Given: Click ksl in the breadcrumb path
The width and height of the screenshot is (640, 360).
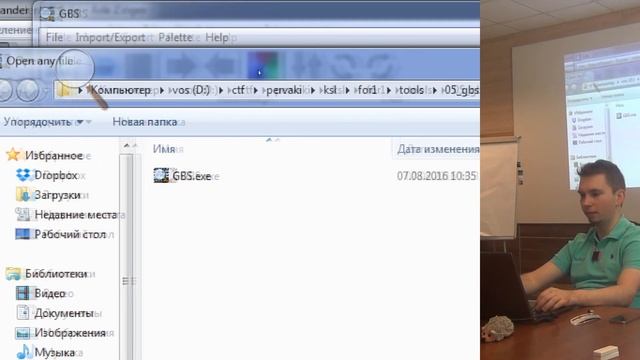Looking at the screenshot, I should click(330, 90).
